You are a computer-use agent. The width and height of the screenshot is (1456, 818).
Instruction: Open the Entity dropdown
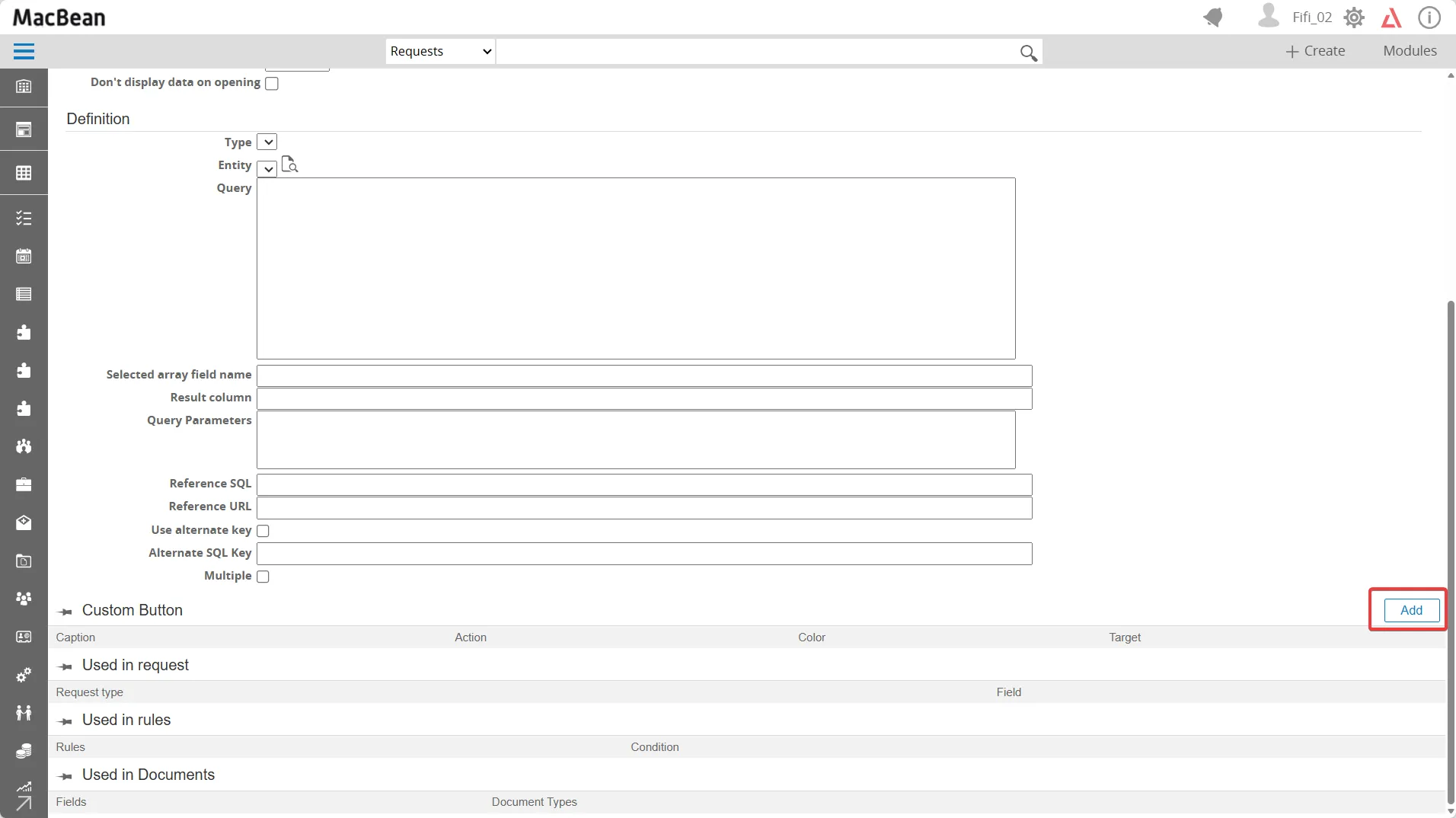[267, 168]
